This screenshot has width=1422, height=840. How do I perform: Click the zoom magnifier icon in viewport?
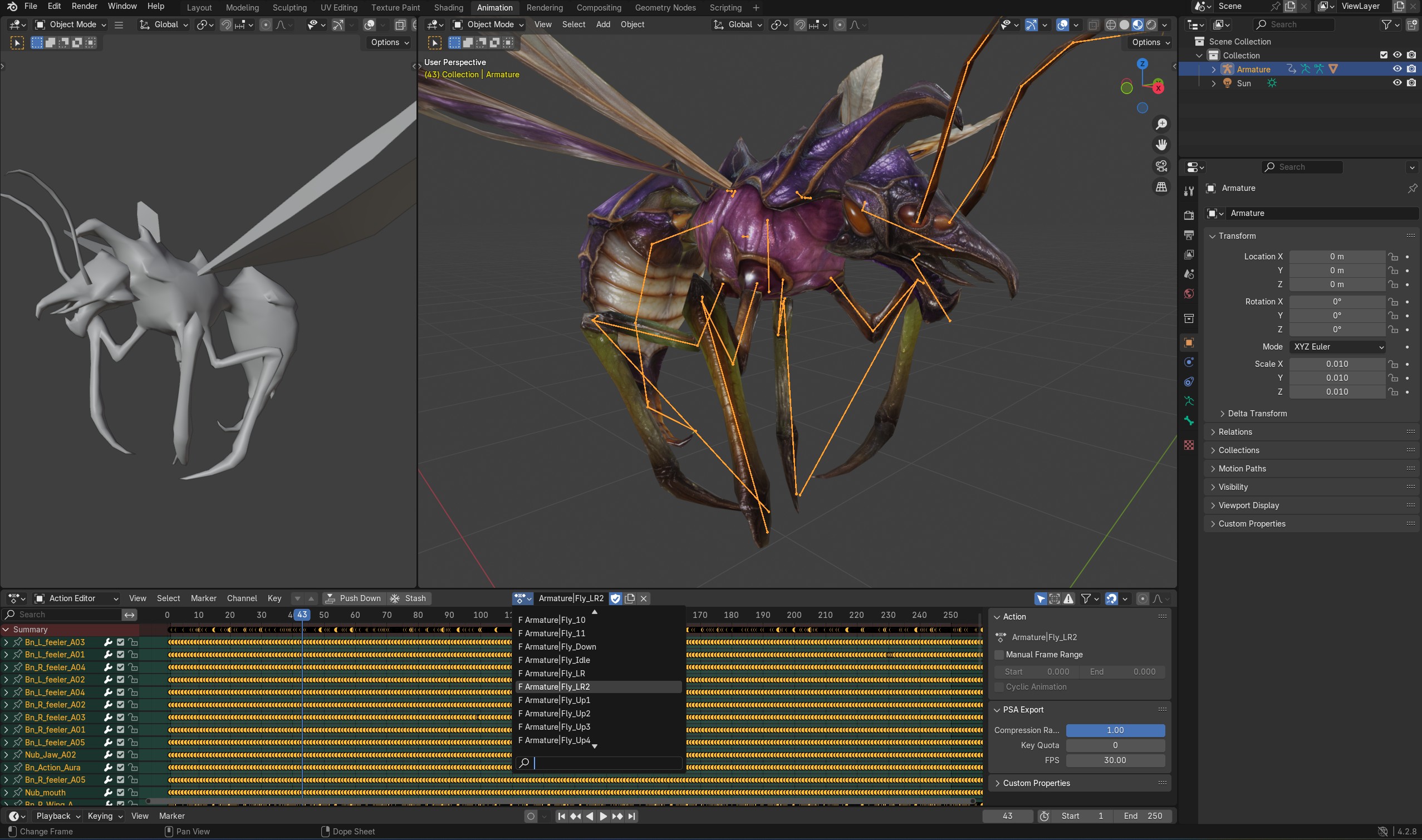coord(1161,124)
